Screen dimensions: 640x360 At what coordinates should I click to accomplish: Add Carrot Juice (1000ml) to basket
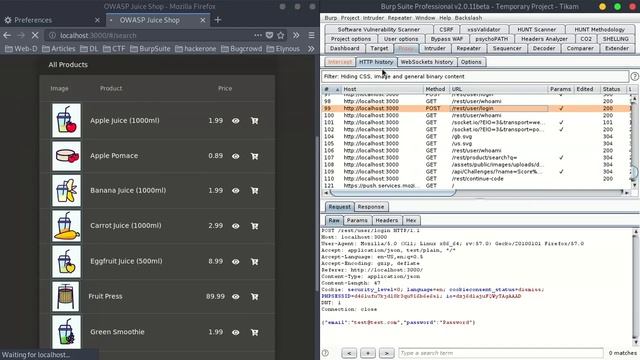(254, 226)
